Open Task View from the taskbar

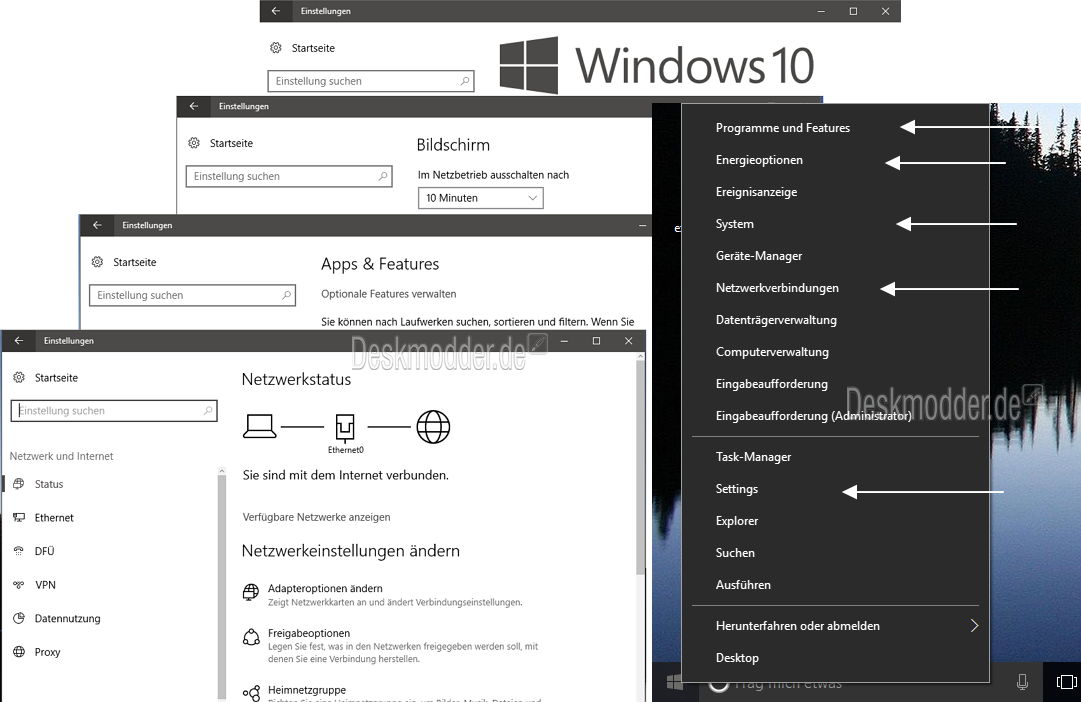coord(1067,682)
